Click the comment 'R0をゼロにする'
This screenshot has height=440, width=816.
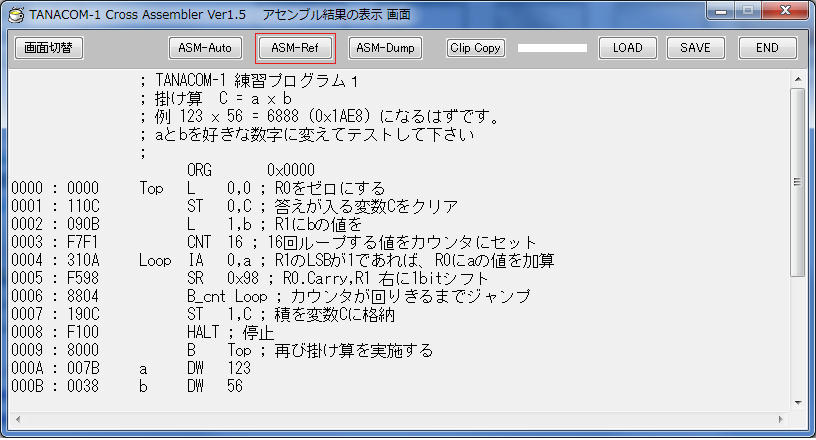[x=329, y=188]
